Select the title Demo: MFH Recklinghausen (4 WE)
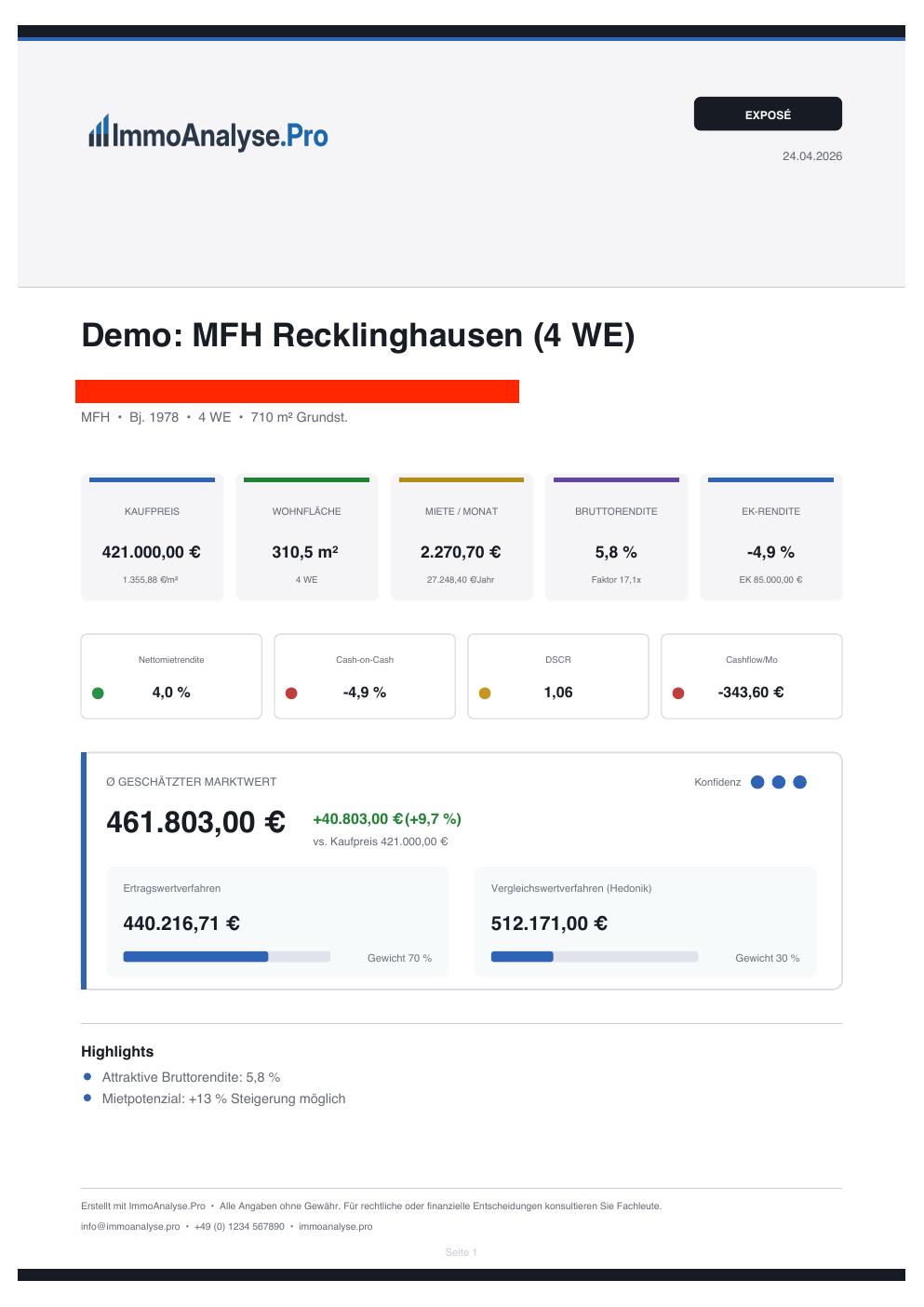The image size is (924, 1307). tap(358, 334)
